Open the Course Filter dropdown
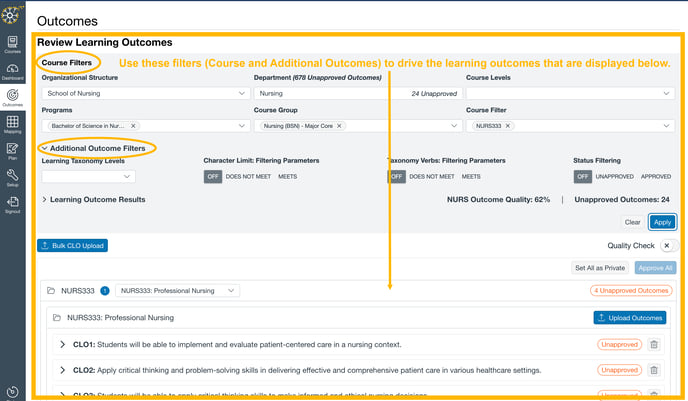The image size is (688, 401). 570,126
